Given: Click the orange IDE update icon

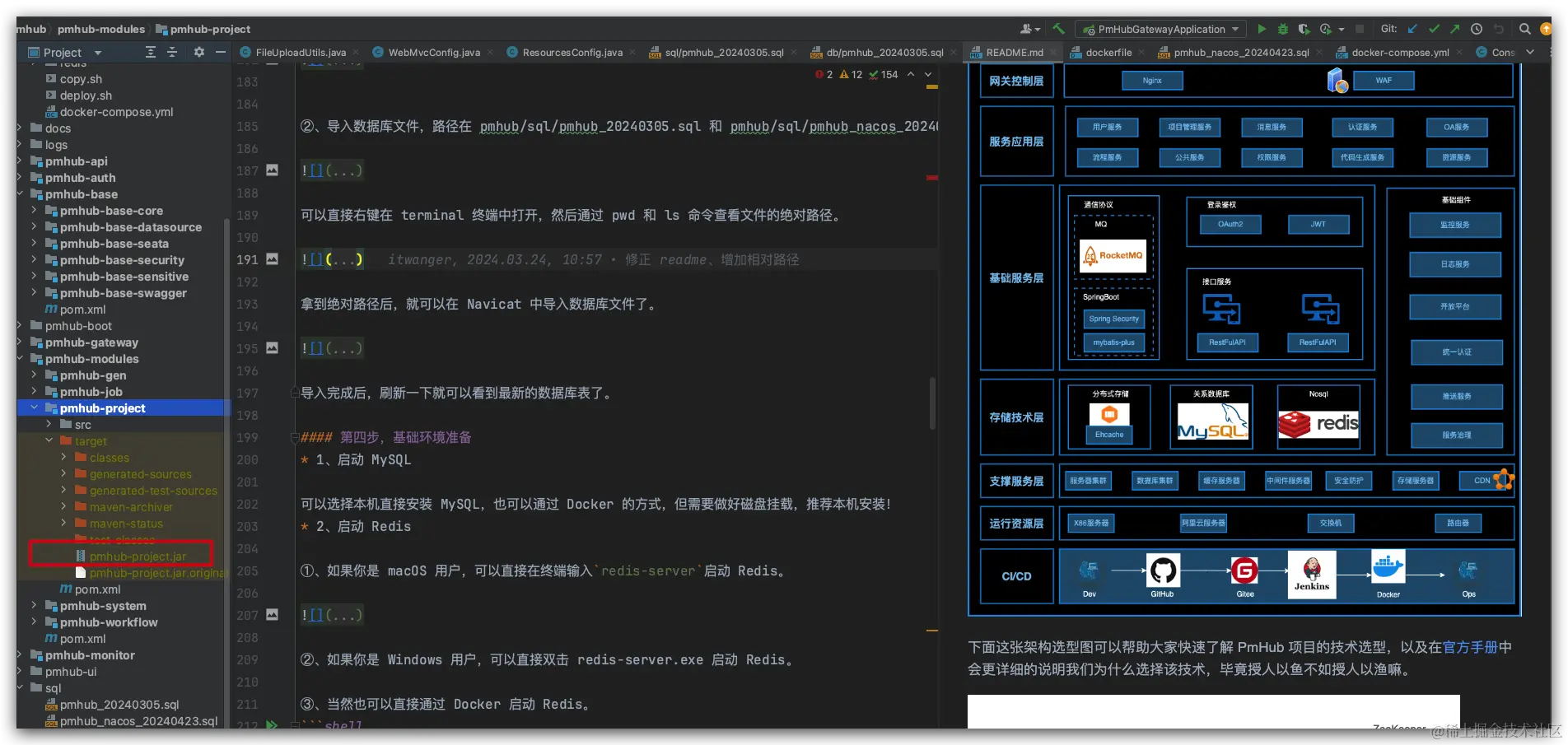Looking at the screenshot, I should click(x=1546, y=29).
